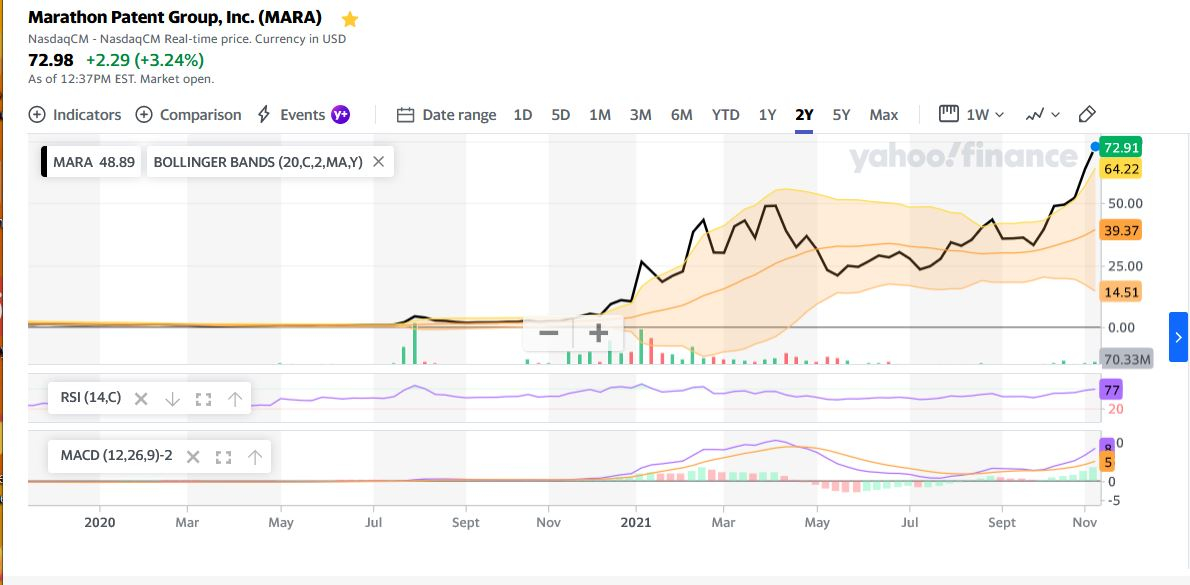
Task: Move the RSI panel down
Action: [172, 398]
